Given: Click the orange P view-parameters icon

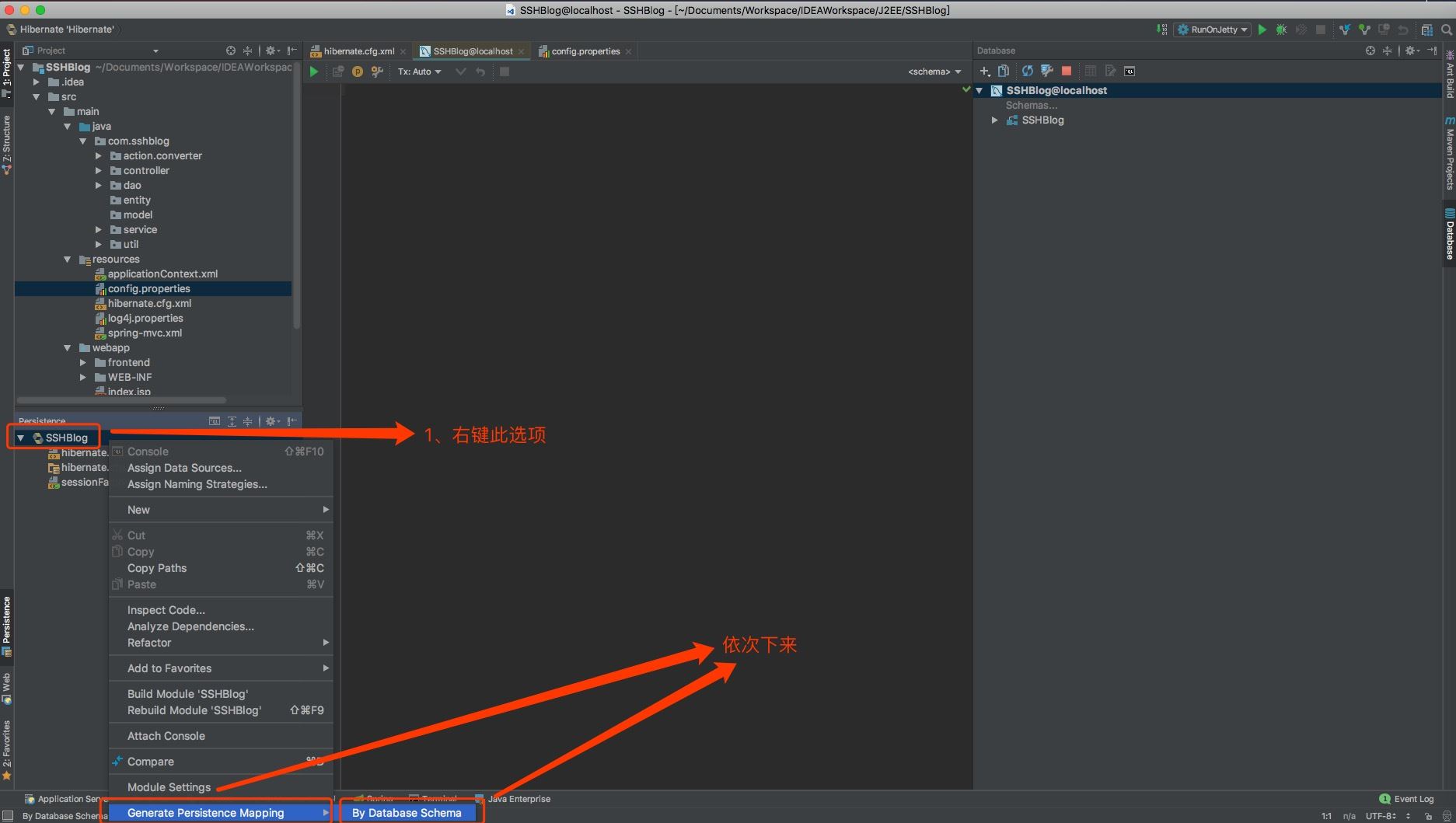Looking at the screenshot, I should 358,71.
